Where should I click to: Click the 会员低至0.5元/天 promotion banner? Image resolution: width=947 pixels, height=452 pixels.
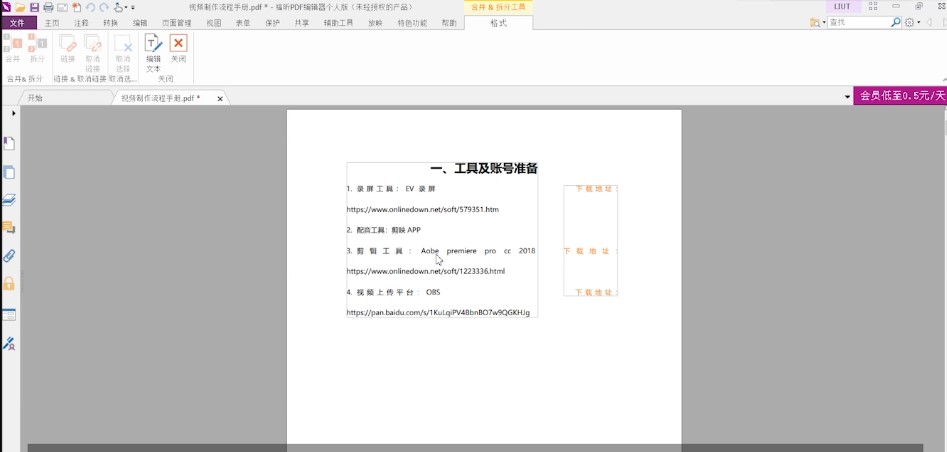tap(899, 96)
